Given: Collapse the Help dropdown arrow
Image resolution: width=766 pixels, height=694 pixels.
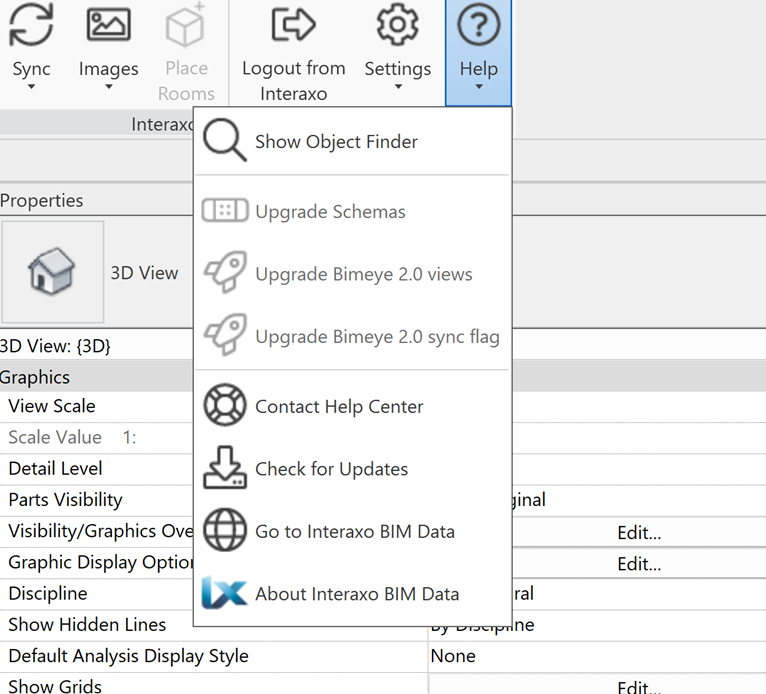Looking at the screenshot, I should click(479, 87).
